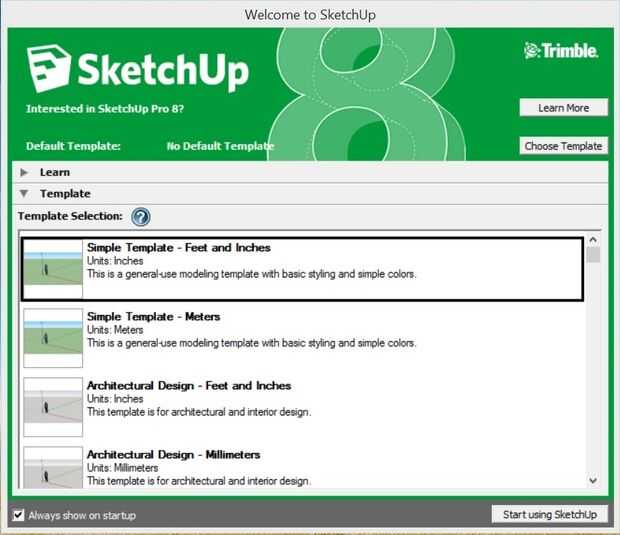Image resolution: width=620 pixels, height=535 pixels.
Task: Click thumbnail of Architectural Design - Feet and Inches
Action: point(53,407)
